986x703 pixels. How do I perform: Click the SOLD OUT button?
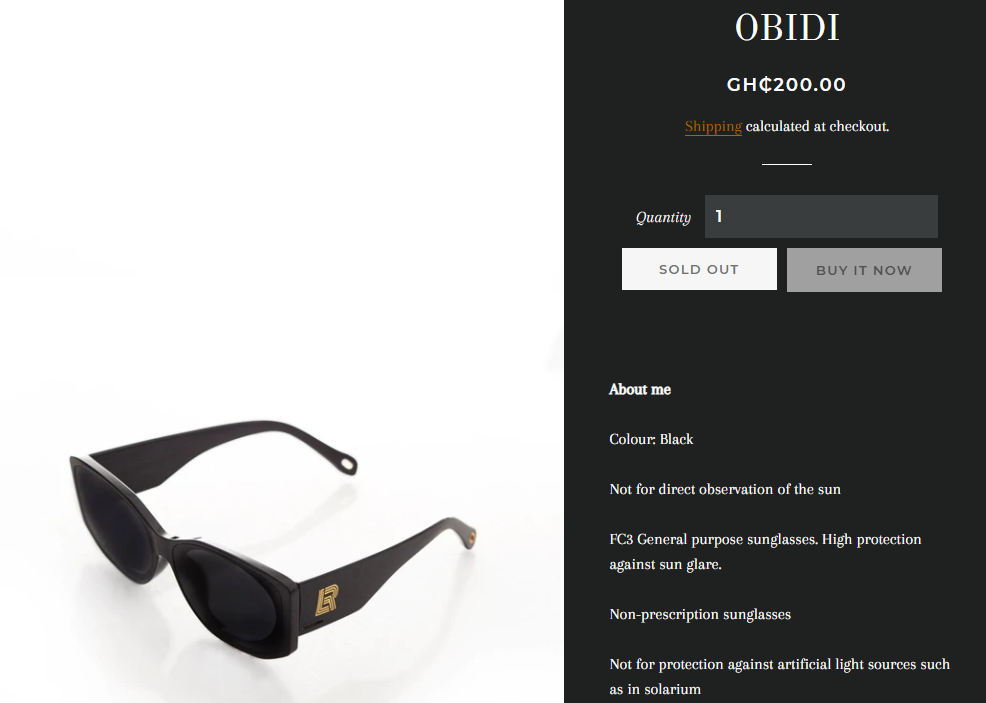click(x=699, y=269)
